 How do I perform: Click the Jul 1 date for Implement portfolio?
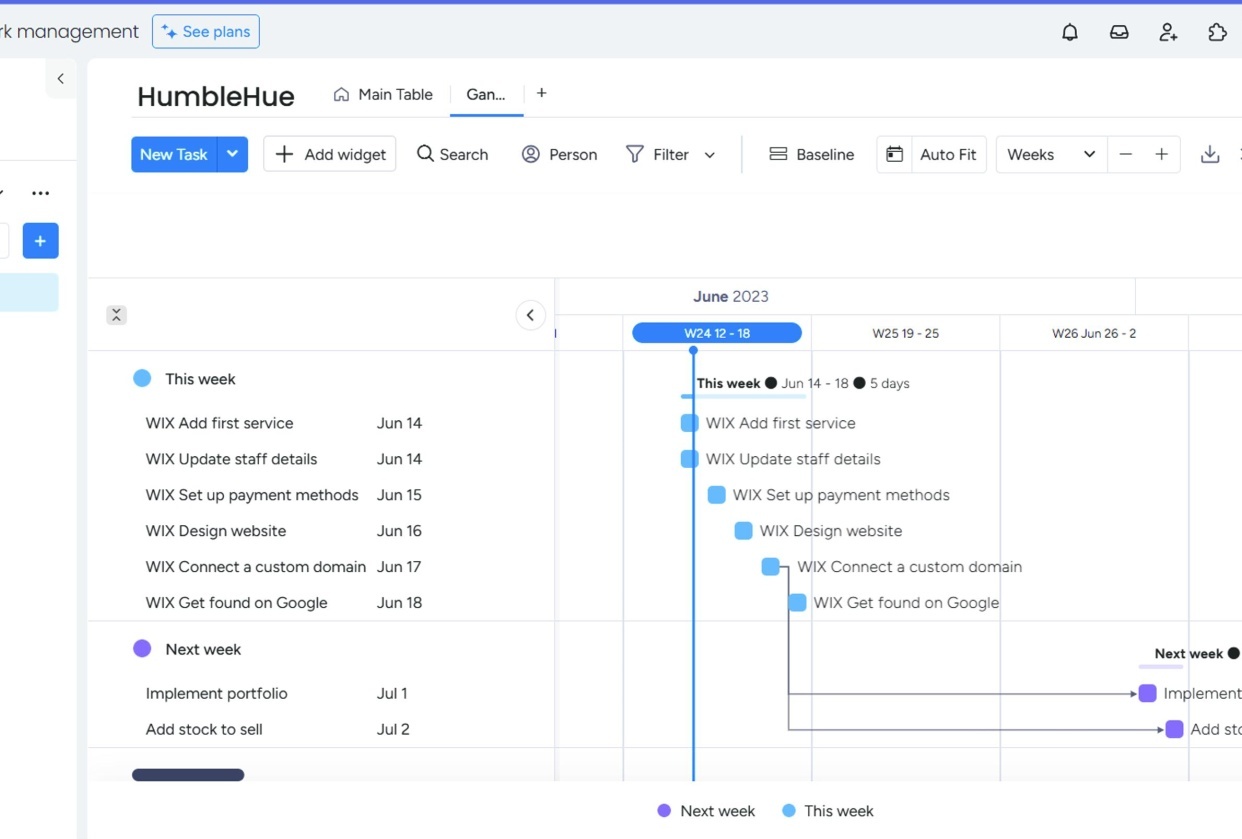pos(392,693)
